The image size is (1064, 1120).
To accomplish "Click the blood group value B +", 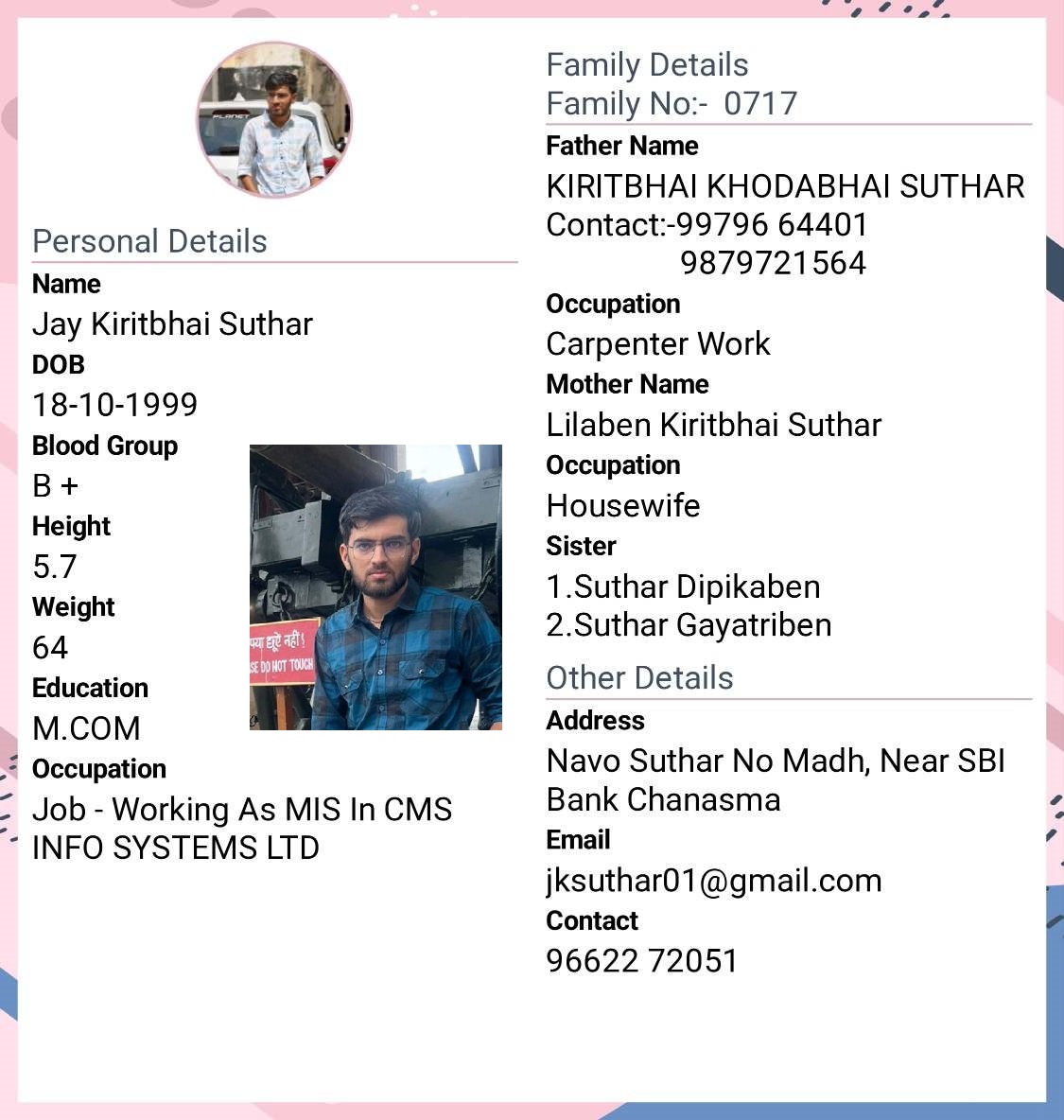I will pyautogui.click(x=56, y=485).
